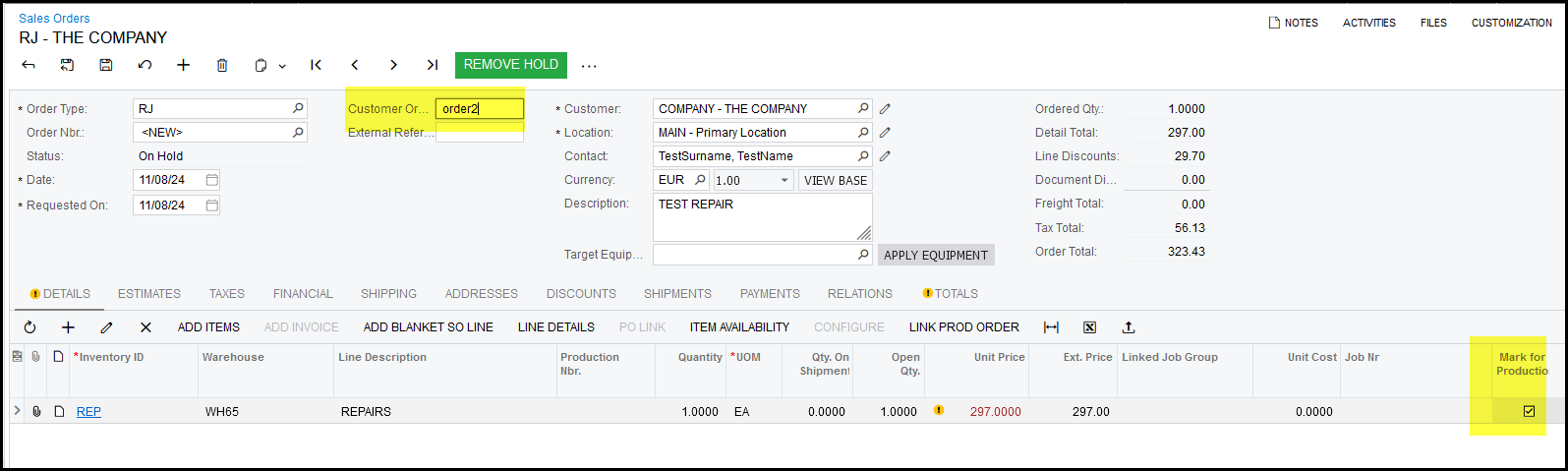
Task: Click the Remove Hold button
Action: click(510, 65)
